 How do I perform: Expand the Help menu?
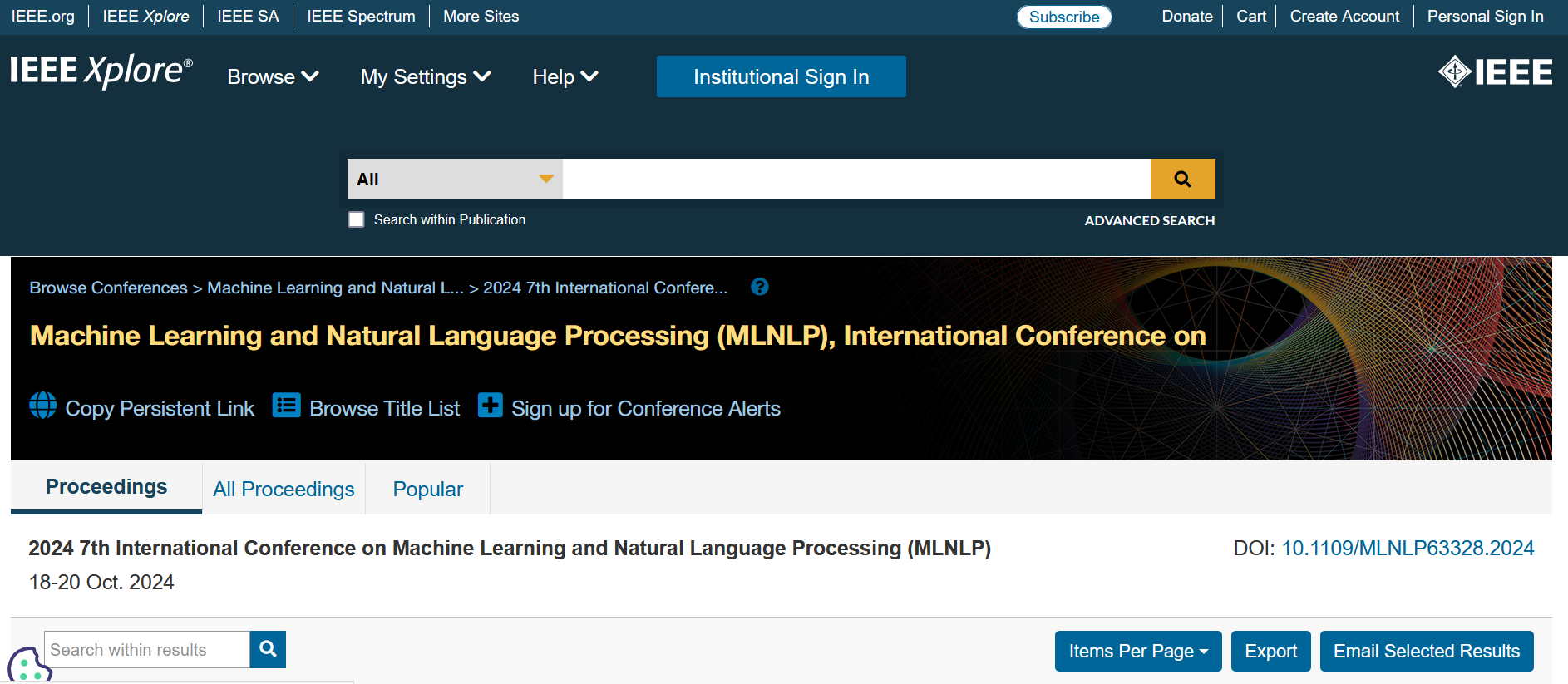pyautogui.click(x=565, y=77)
